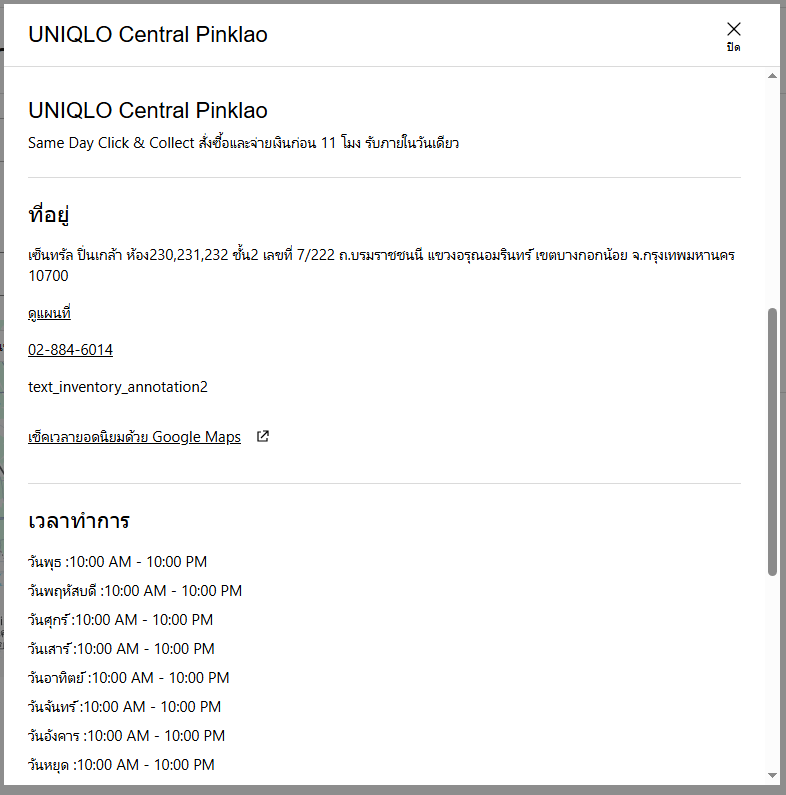
Task: Select the วันศุกร์ opening hours row
Action: coord(120,620)
